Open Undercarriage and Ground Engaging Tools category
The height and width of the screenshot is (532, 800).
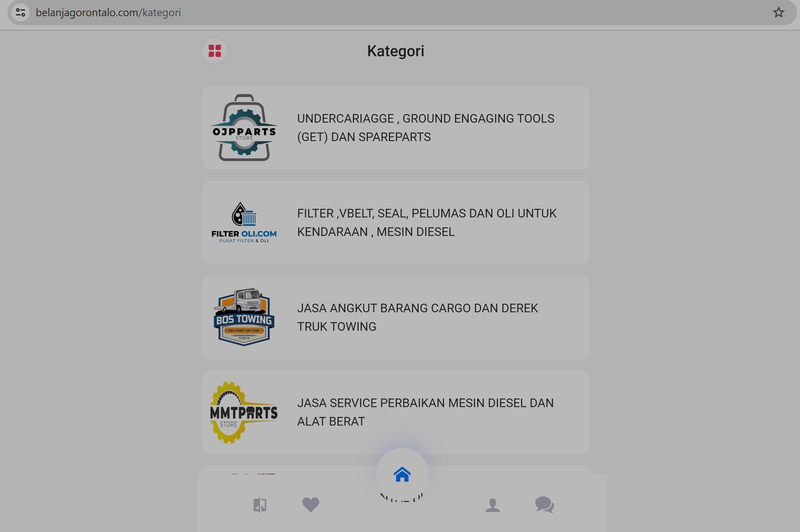click(x=425, y=128)
